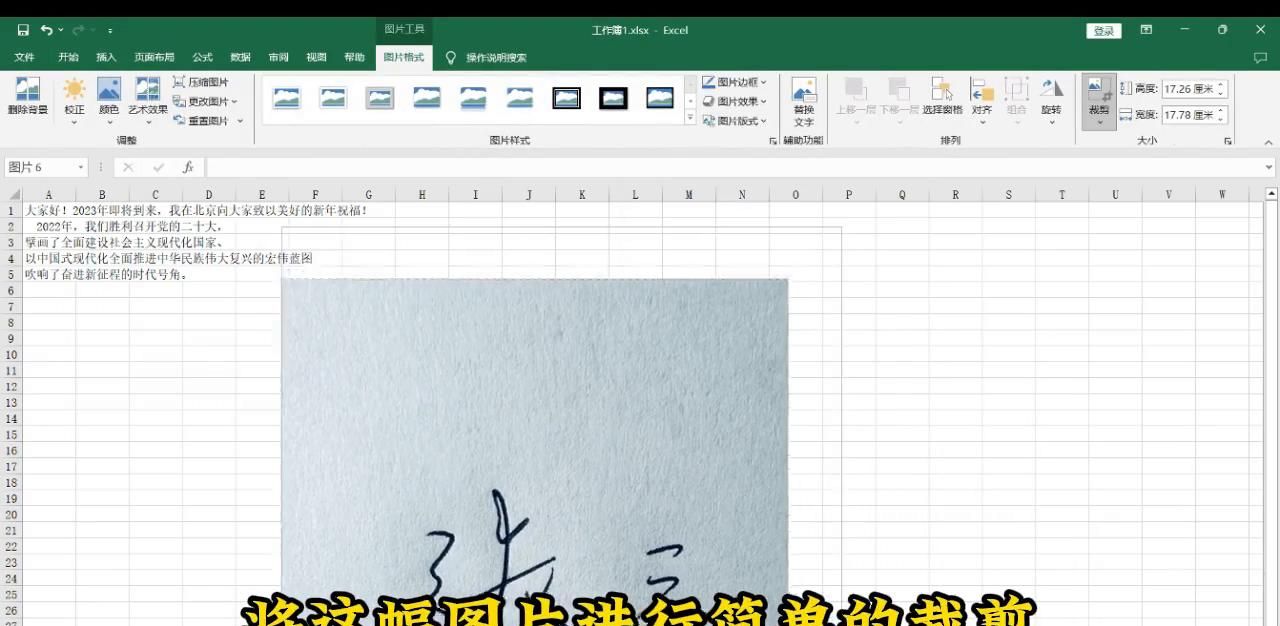Click the vertical scrollbar up arrow
Viewport: 1280px width, 626px height.
click(1271, 194)
